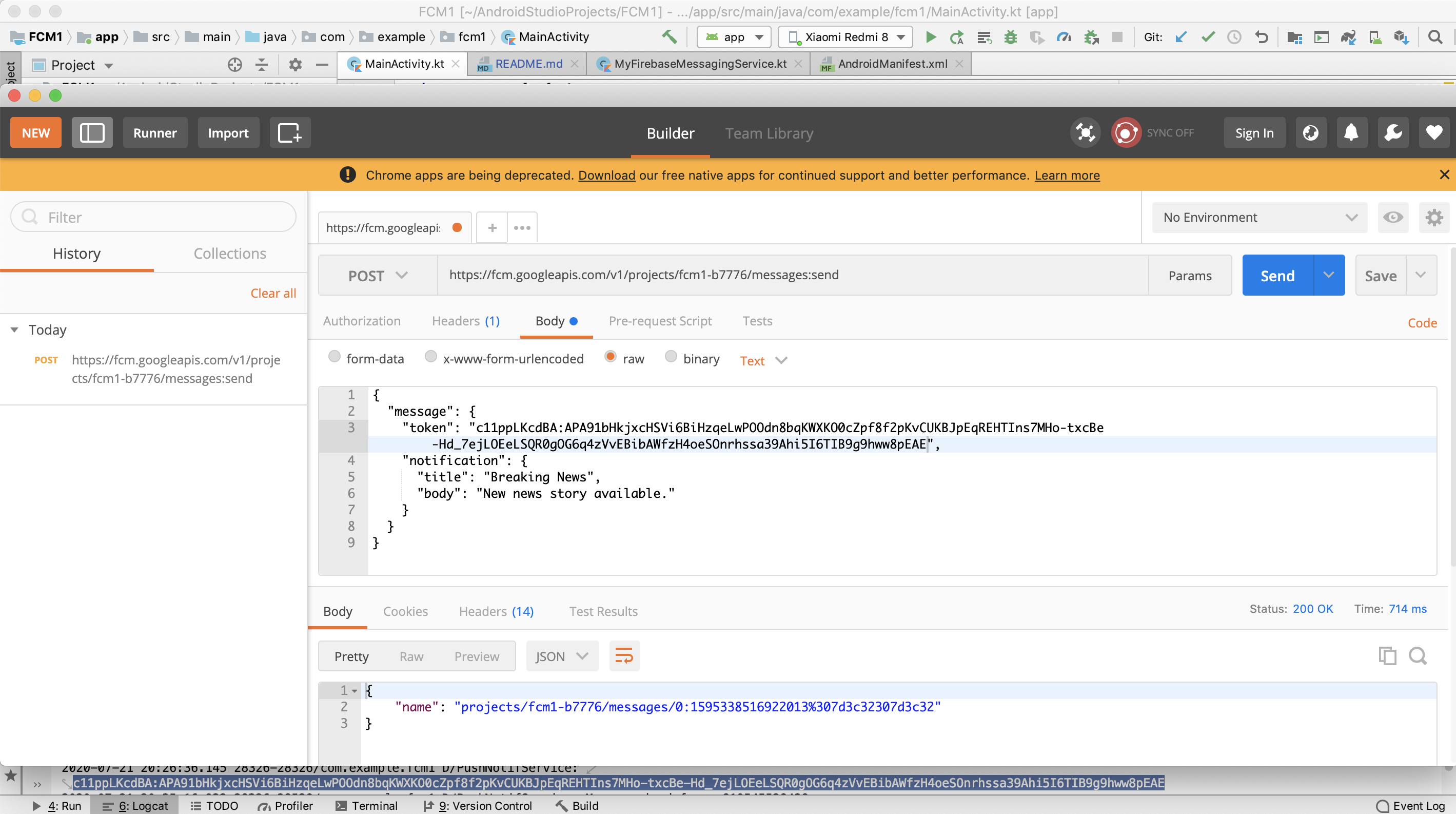
Task: Select the form-data radio button
Action: 334,357
